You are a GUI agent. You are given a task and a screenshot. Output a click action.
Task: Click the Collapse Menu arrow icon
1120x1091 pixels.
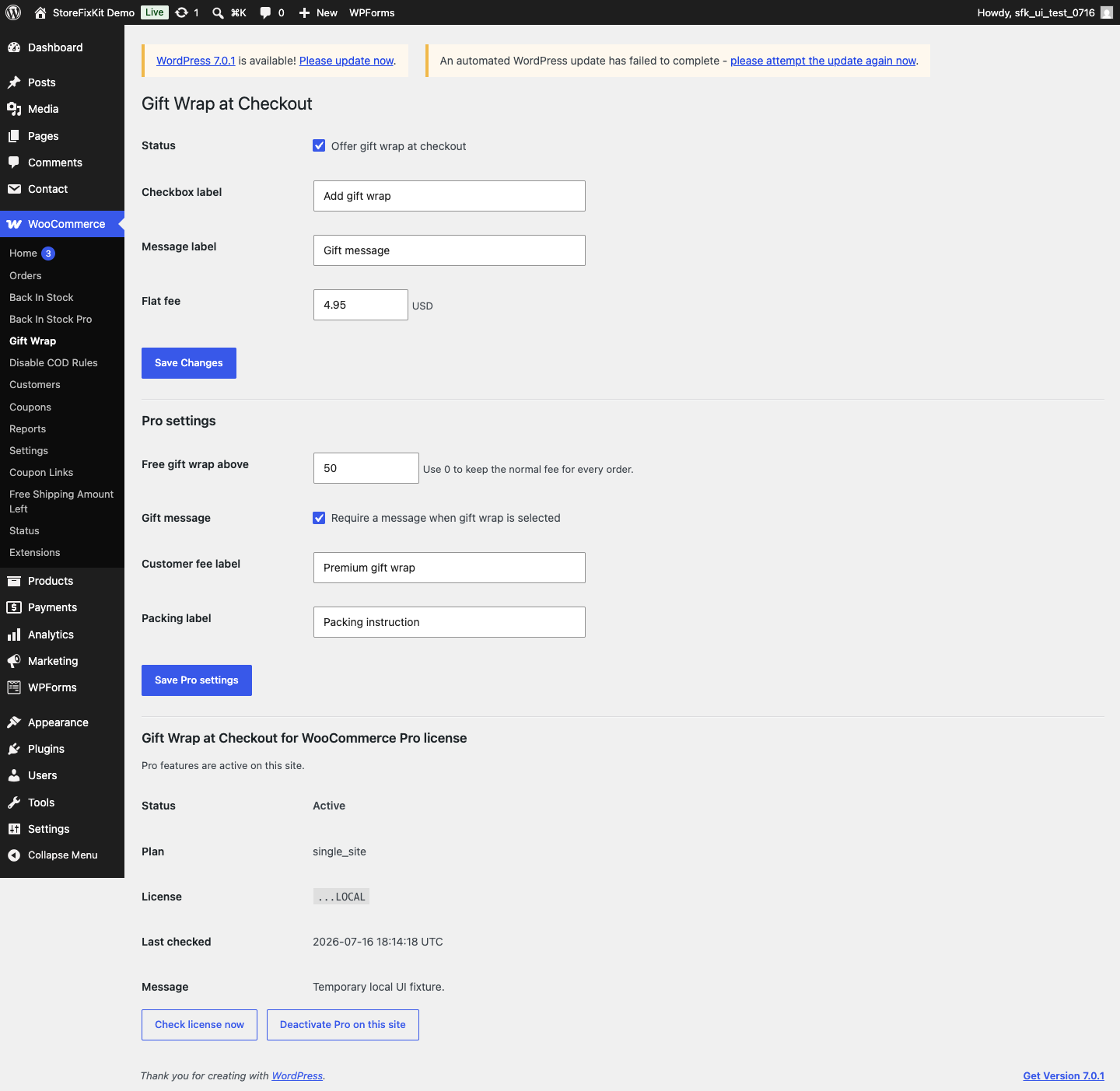(x=14, y=855)
